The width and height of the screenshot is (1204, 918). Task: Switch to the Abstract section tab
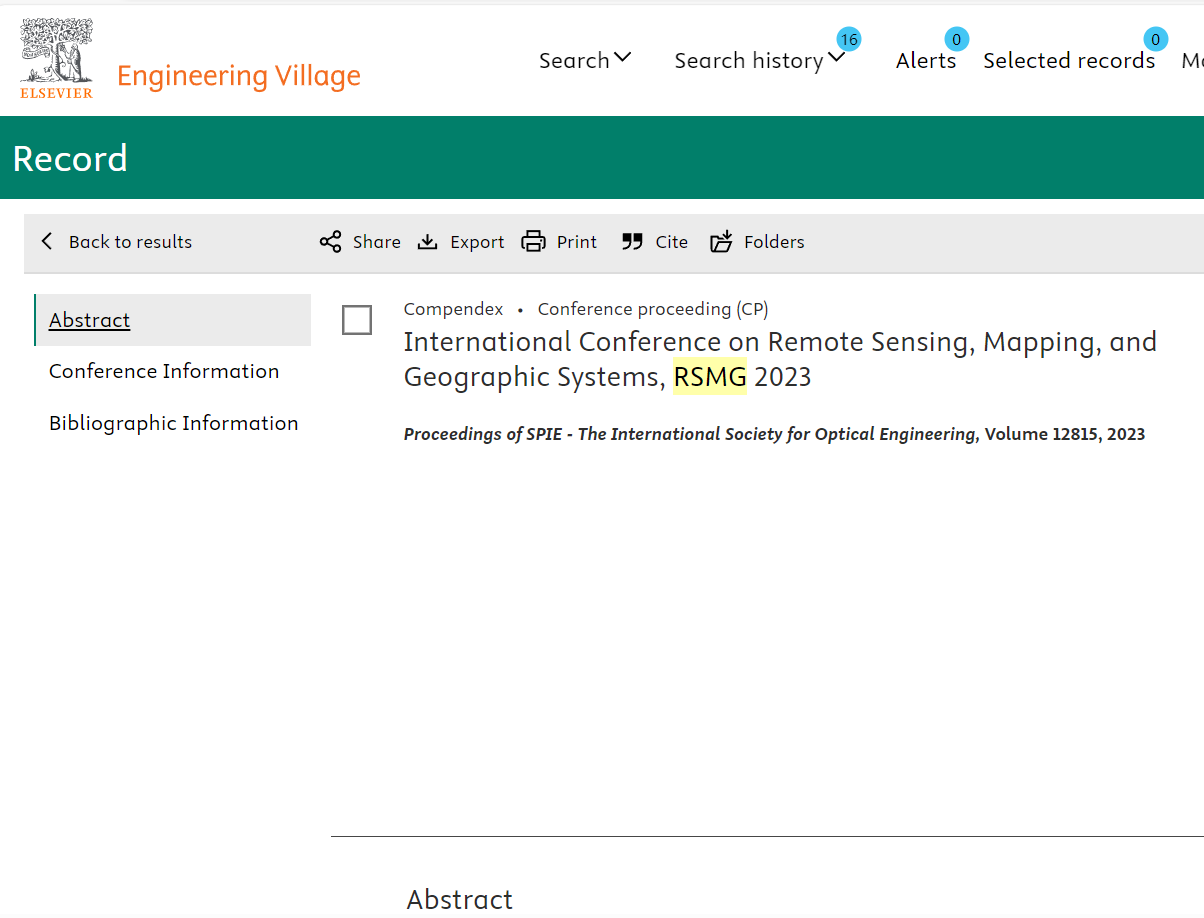(x=90, y=320)
